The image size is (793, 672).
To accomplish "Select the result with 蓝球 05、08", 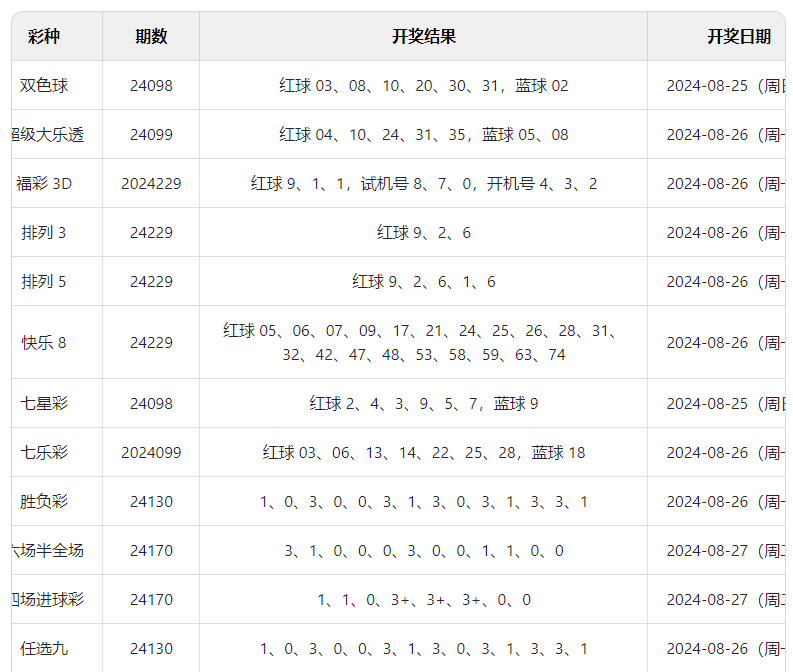I will coord(423,135).
